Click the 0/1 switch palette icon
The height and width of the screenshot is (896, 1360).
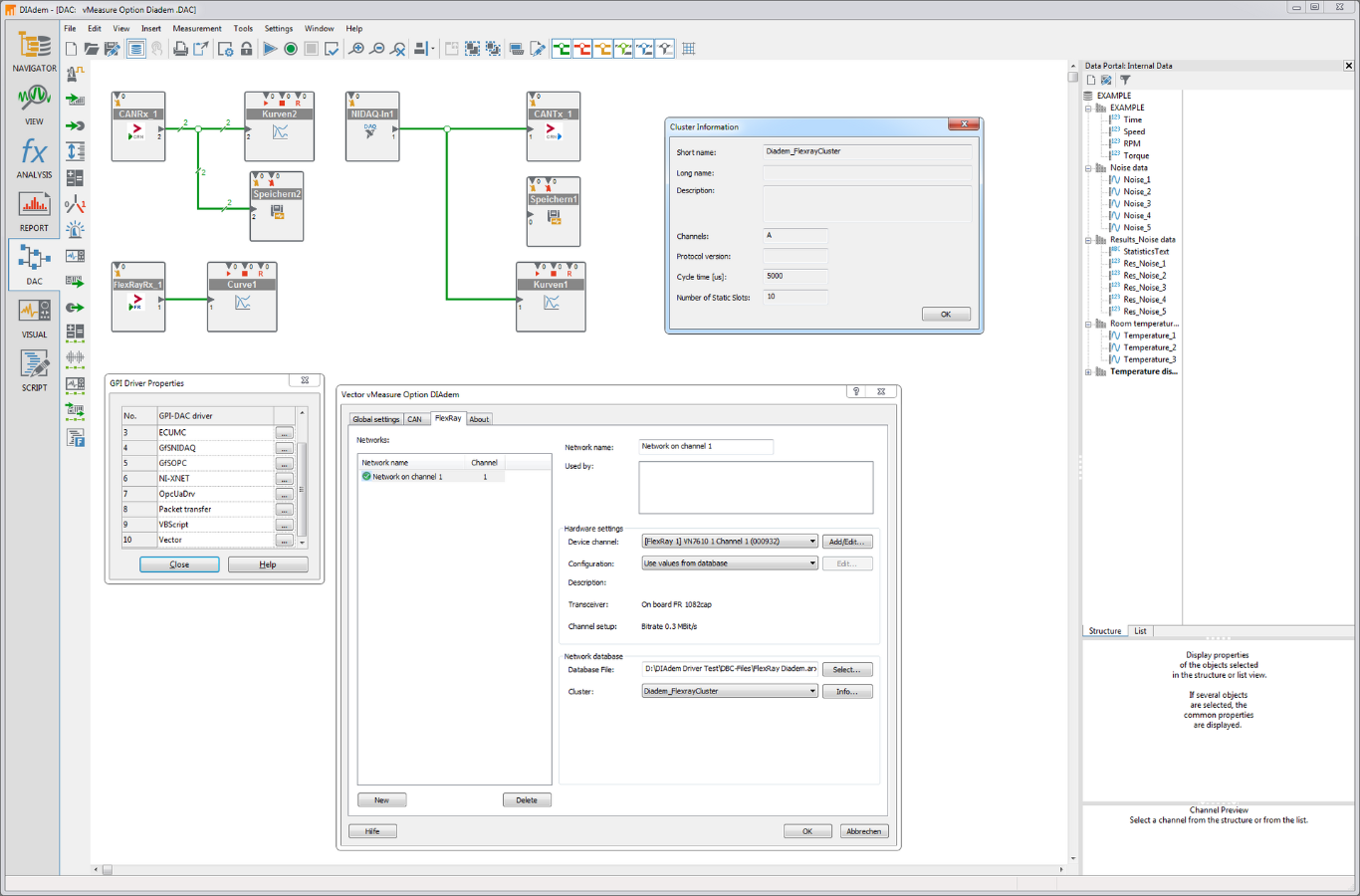tap(75, 204)
